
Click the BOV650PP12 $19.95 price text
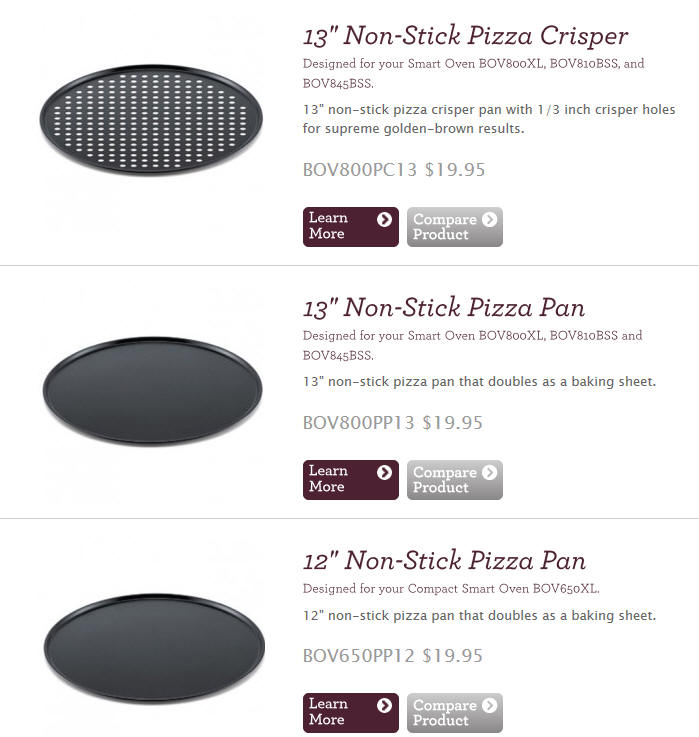tap(393, 656)
